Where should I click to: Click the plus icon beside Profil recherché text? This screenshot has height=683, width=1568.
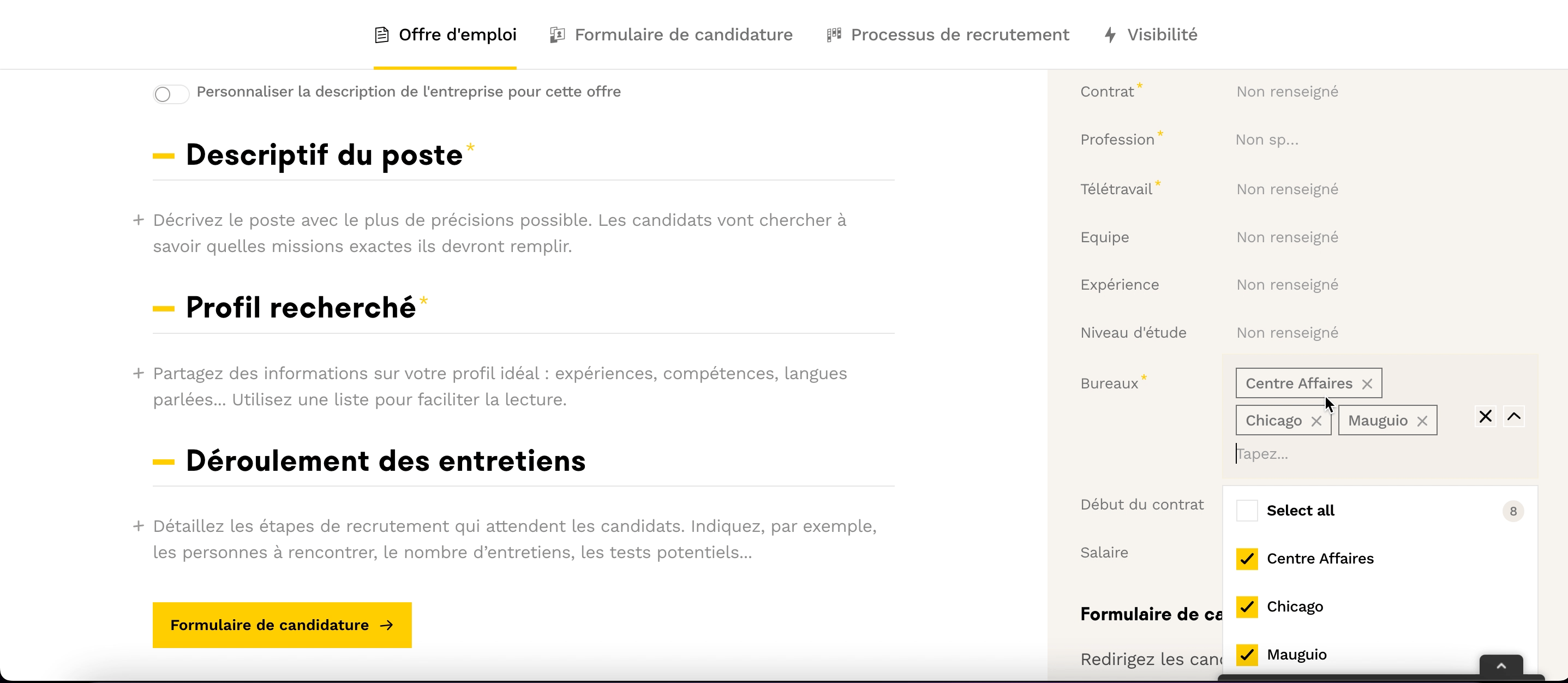(139, 373)
